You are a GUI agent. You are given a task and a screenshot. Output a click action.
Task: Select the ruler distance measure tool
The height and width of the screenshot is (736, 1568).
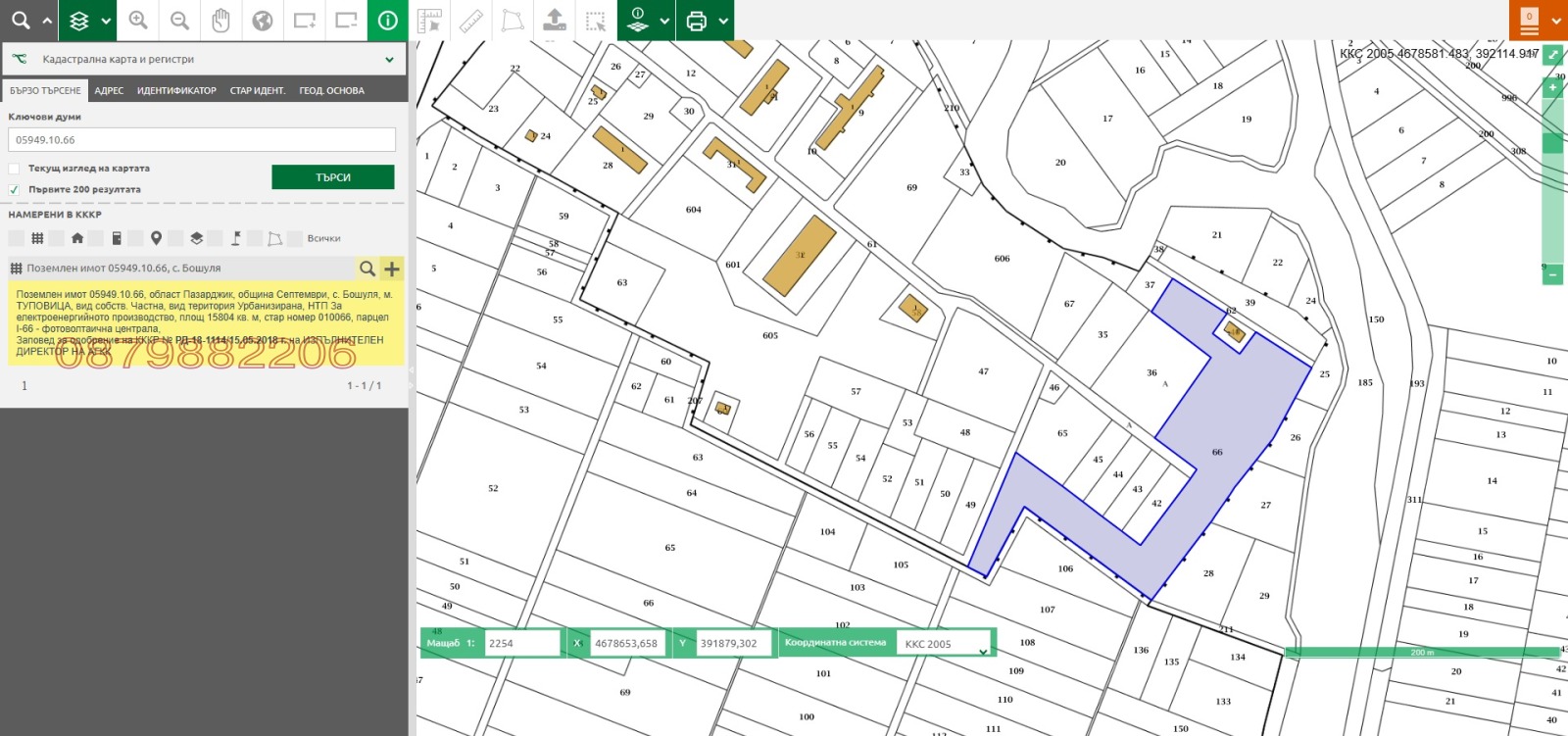471,21
